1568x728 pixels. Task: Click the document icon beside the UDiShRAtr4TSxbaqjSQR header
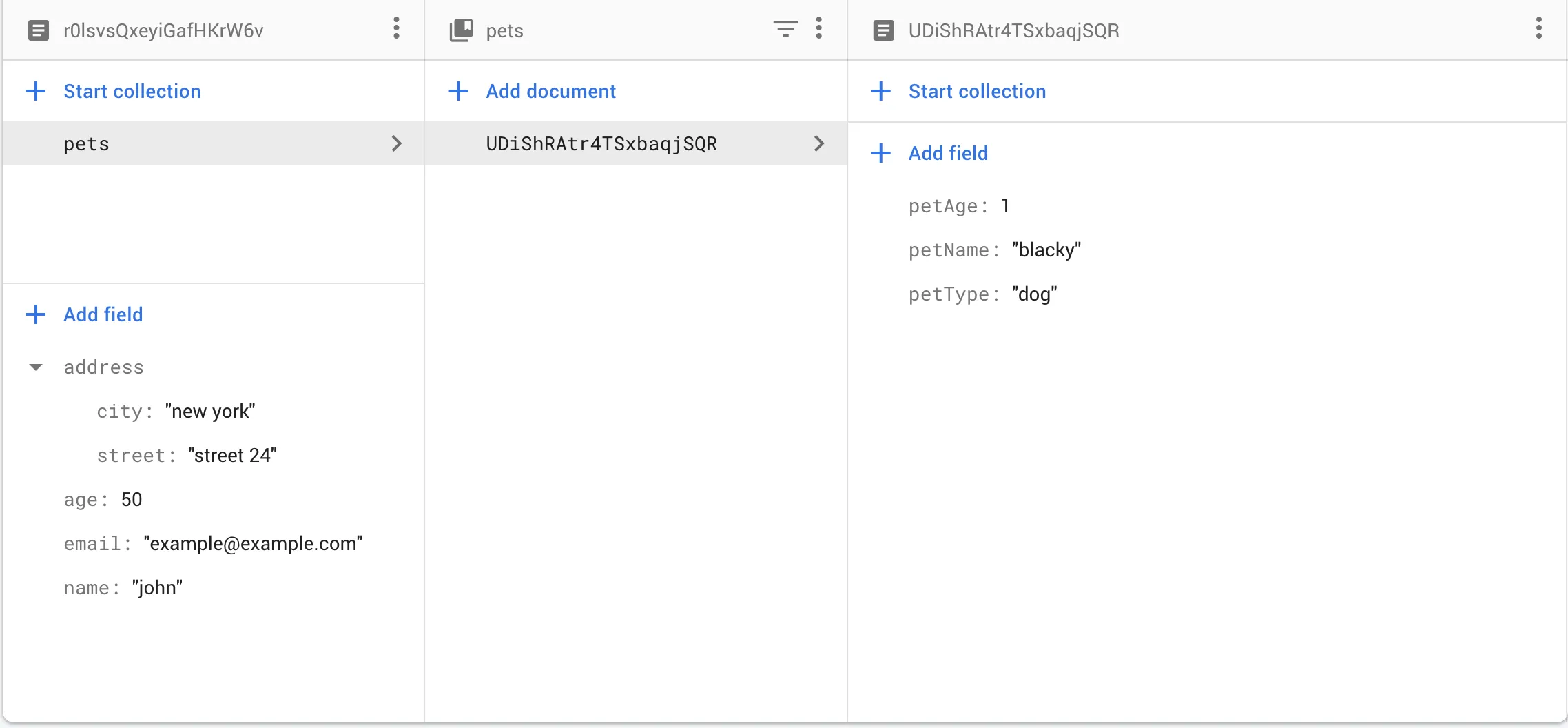point(883,30)
